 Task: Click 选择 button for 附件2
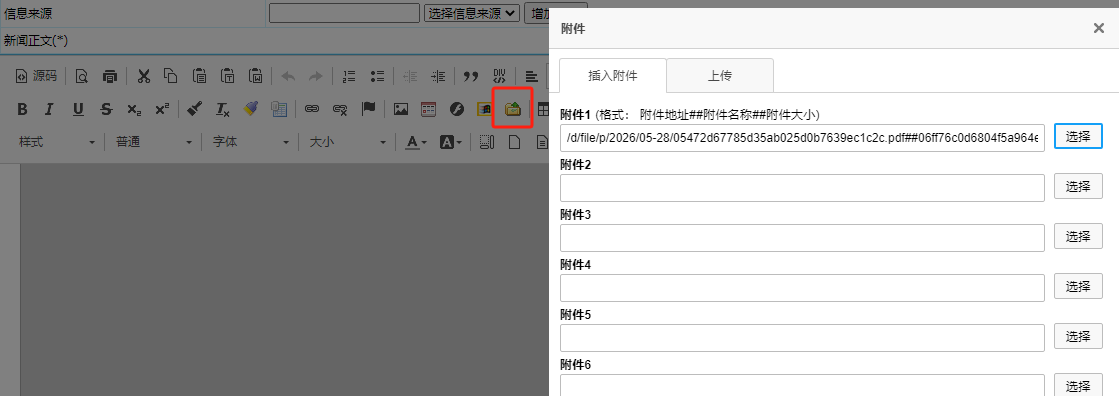click(x=1078, y=186)
